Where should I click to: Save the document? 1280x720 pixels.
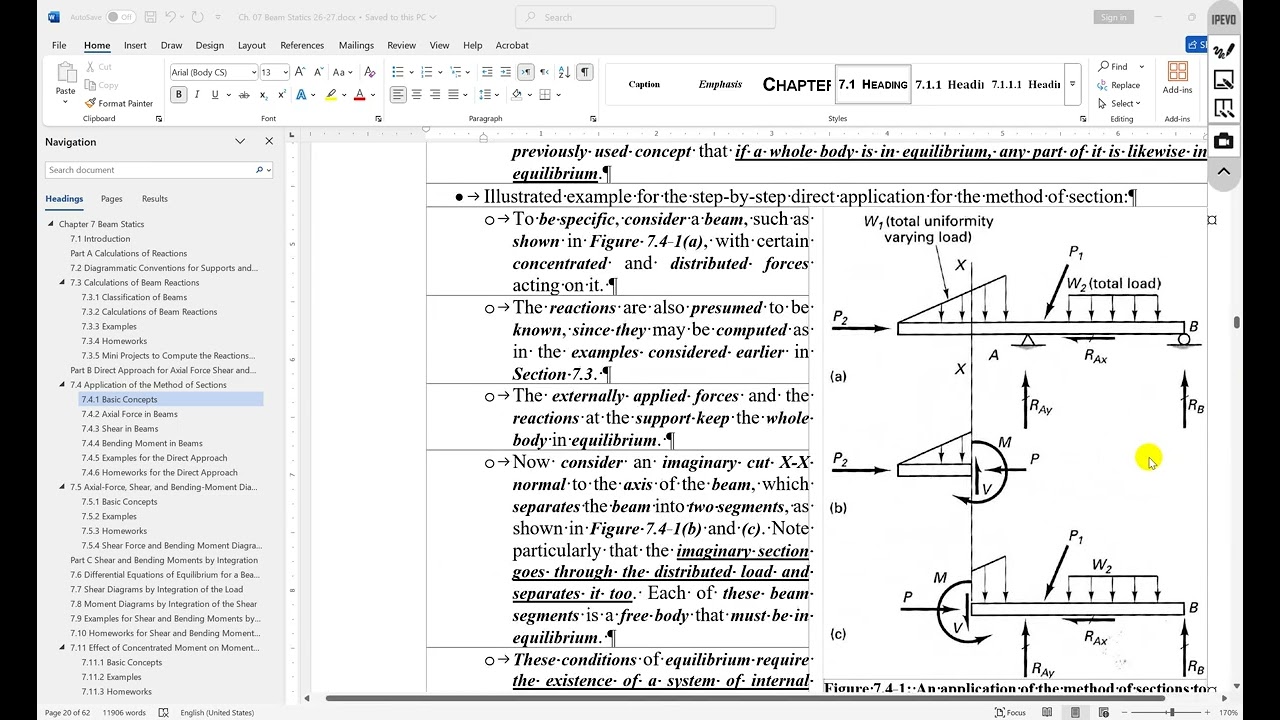coord(150,17)
